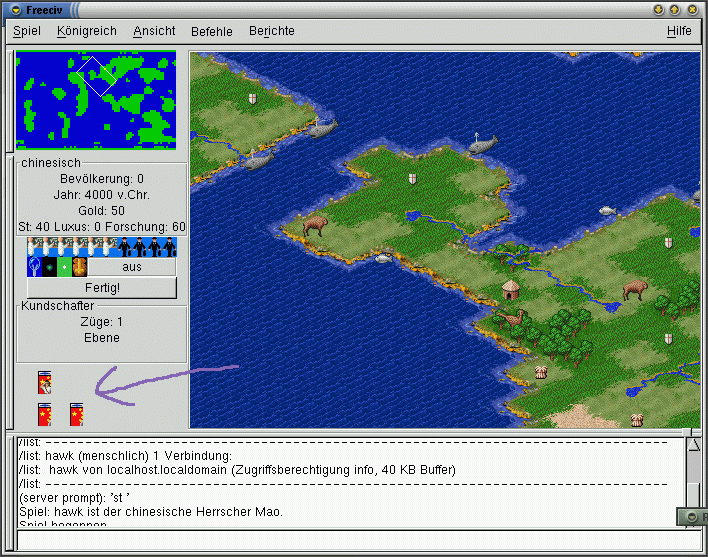Click the 'chinesische Herrscher Mao' chat line
The height and width of the screenshot is (557, 708).
pyautogui.click(x=151, y=512)
